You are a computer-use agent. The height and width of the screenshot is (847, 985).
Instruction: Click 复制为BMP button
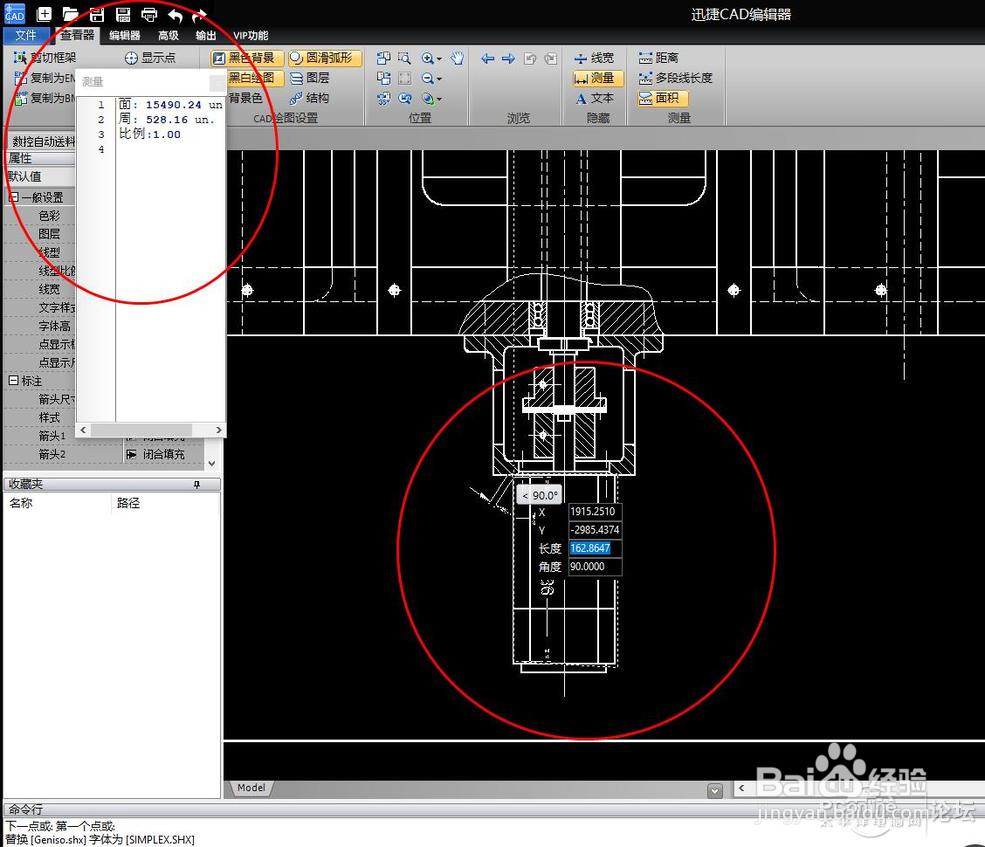pyautogui.click(x=44, y=98)
